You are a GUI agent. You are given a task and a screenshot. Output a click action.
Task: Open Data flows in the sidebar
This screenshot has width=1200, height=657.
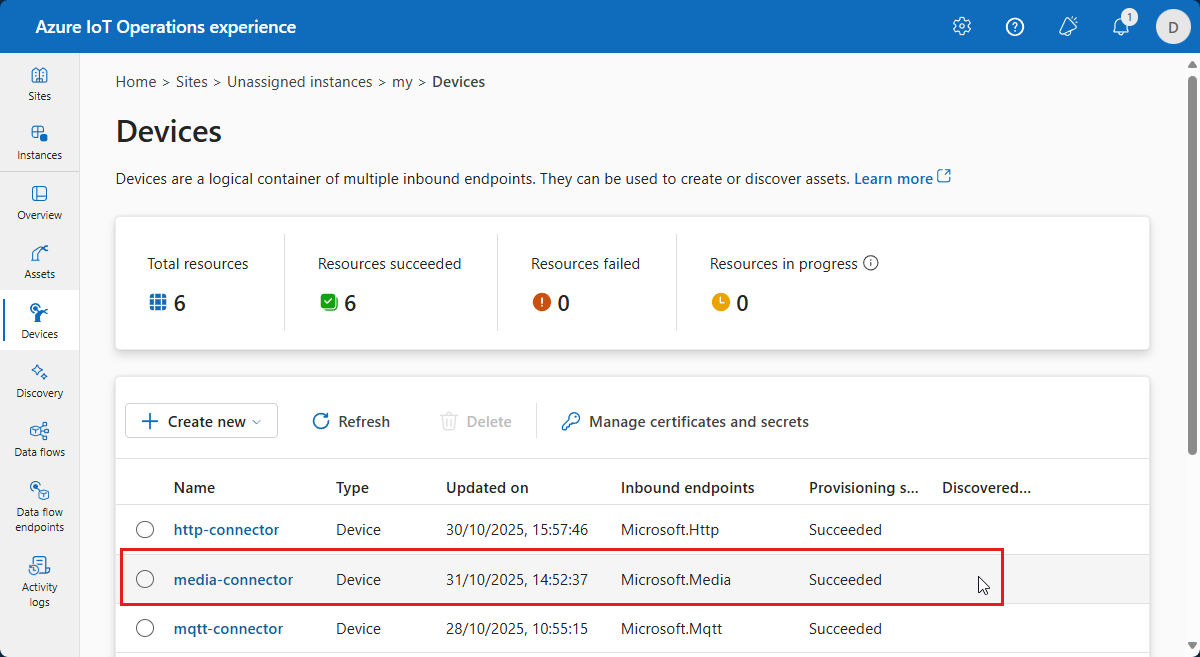[39, 440]
